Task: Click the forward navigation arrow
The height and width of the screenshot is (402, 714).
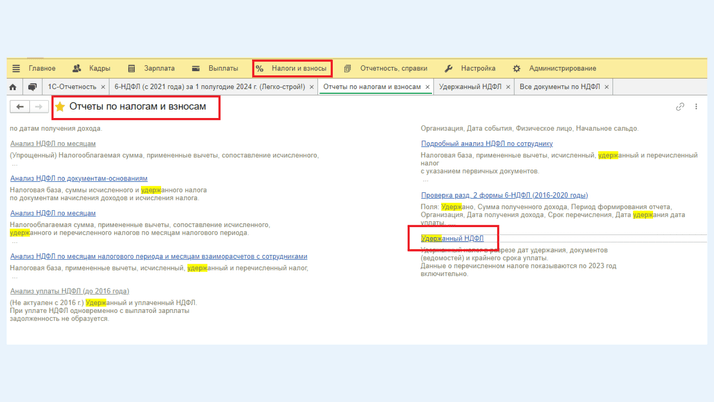Action: (38, 107)
